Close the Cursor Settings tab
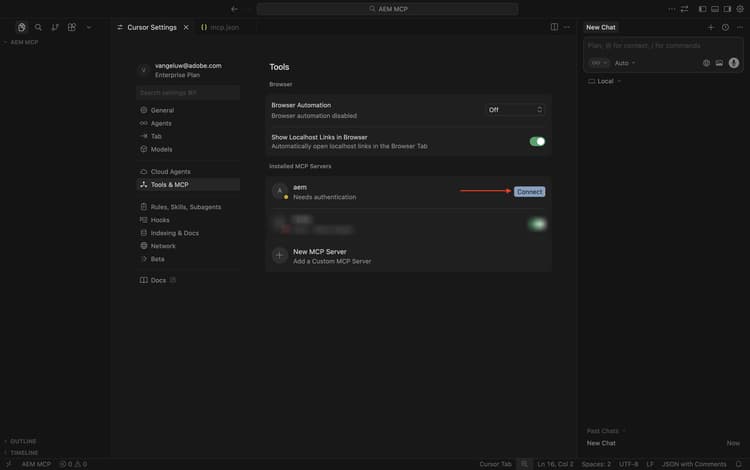Viewport: 750px width, 470px height. pyautogui.click(x=186, y=27)
